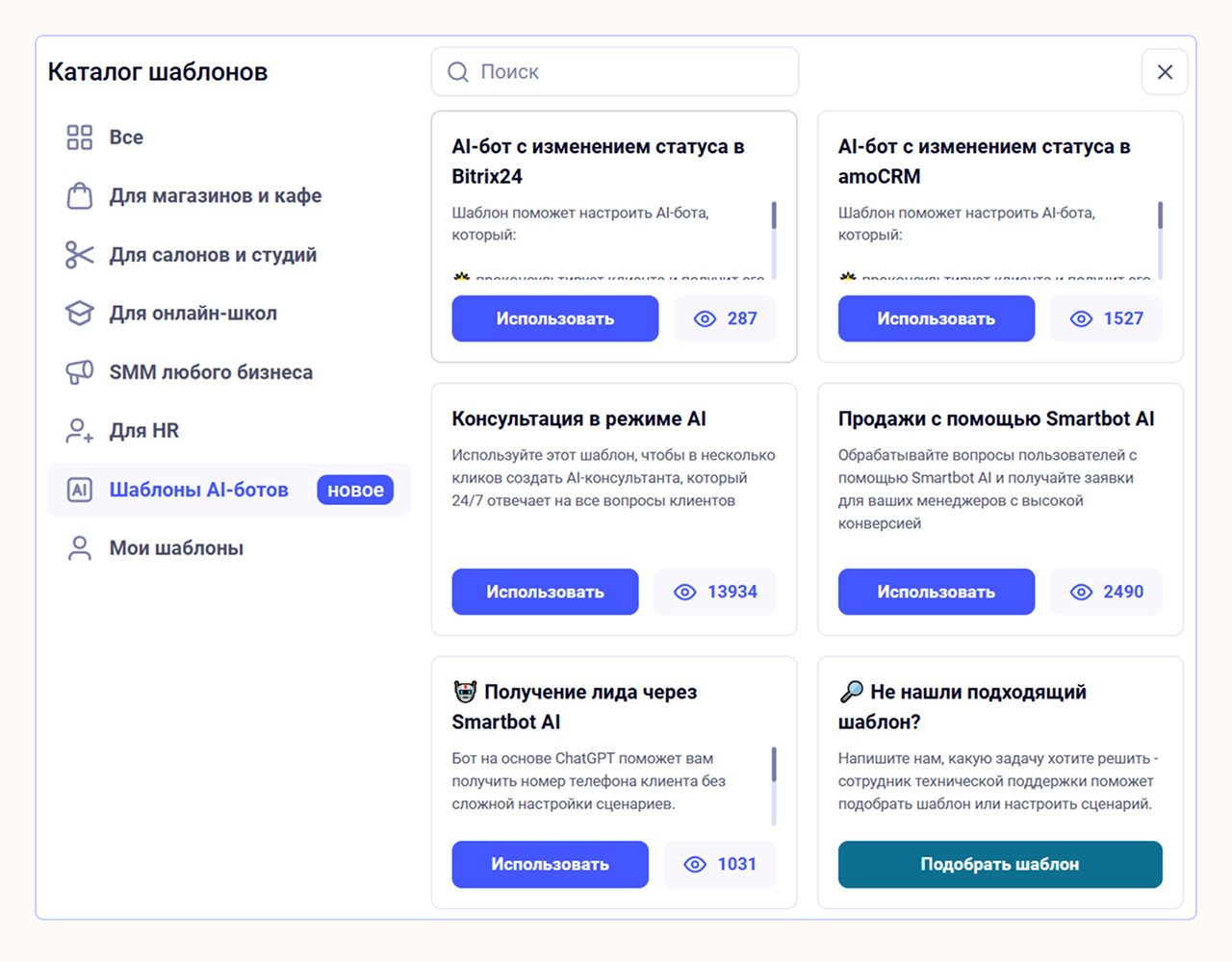Click the AI icon beside Шаблоны AI-ботов

[80, 490]
